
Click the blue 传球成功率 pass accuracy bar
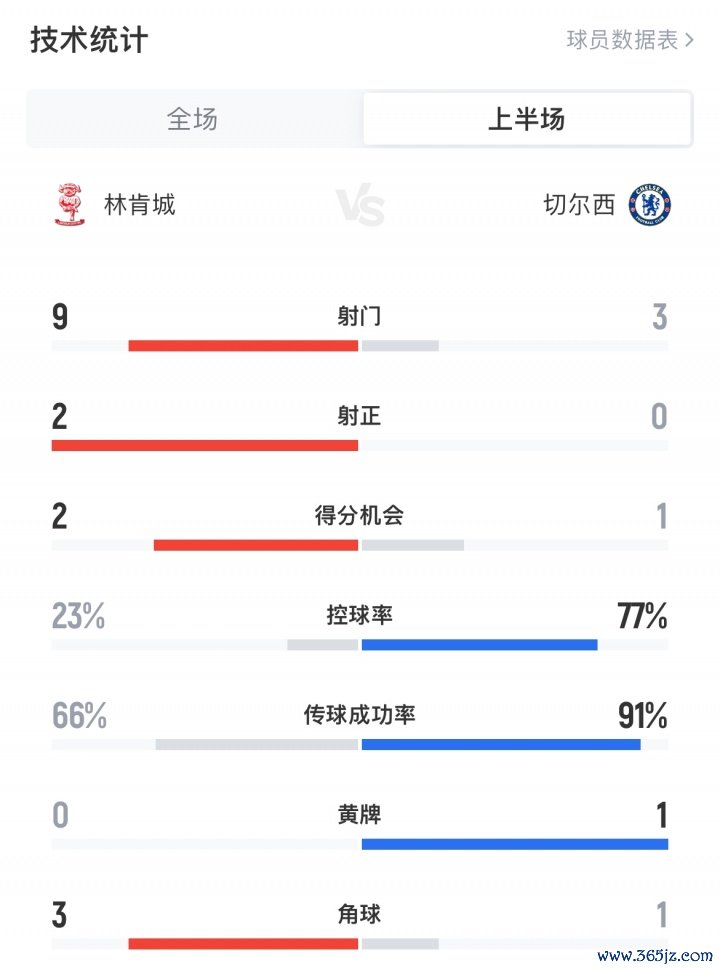pos(501,744)
